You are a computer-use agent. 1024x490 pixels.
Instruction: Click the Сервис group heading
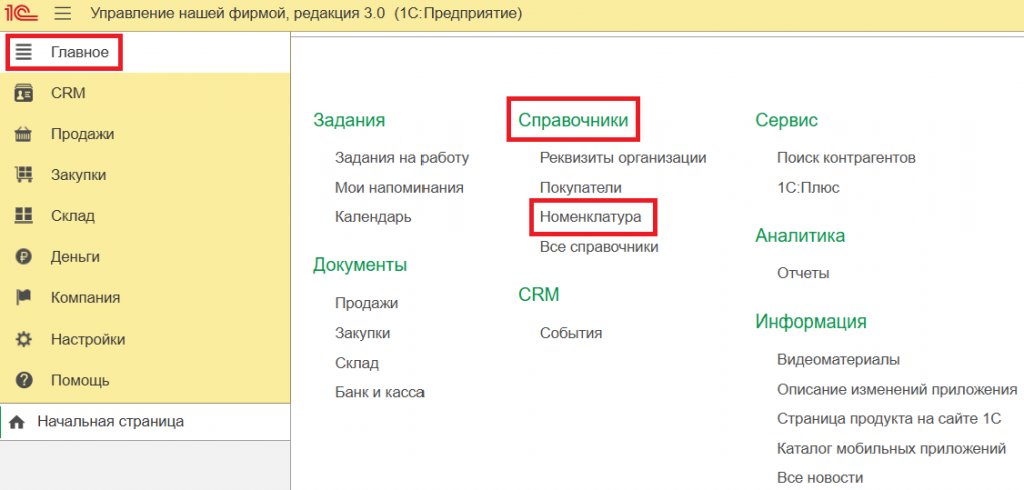(x=786, y=120)
